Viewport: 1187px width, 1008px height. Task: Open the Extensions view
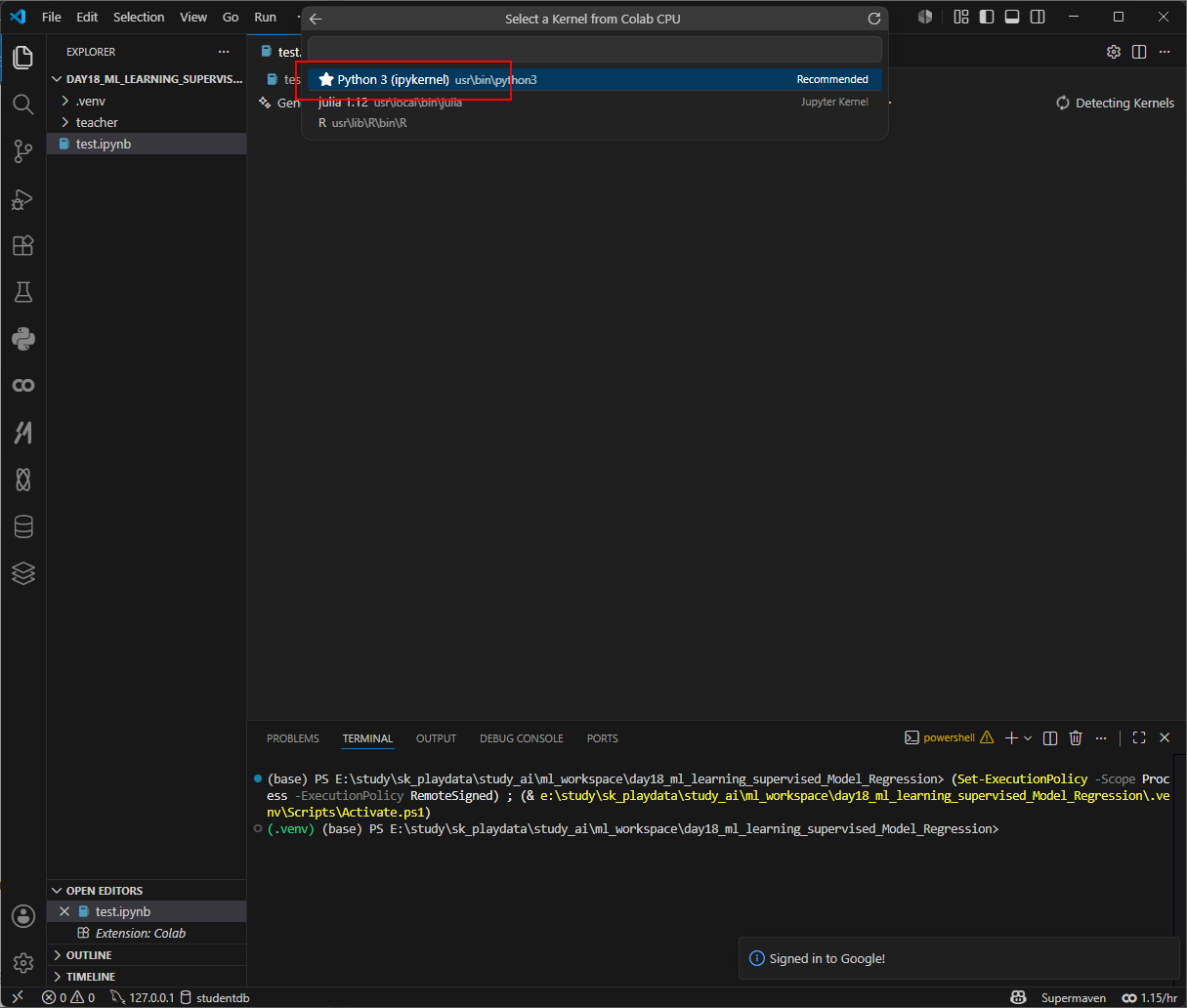tap(23, 245)
